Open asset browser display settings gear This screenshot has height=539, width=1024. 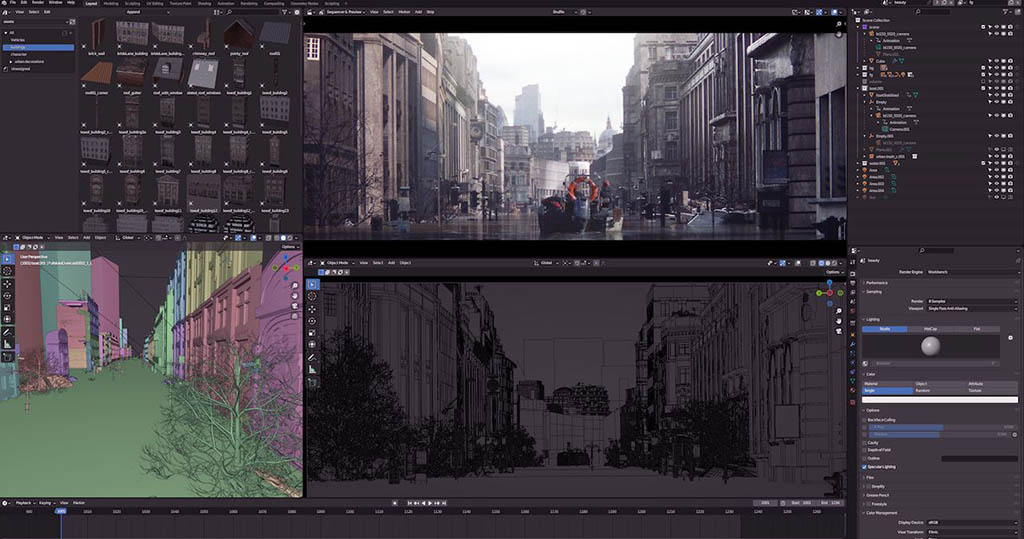coord(297,12)
